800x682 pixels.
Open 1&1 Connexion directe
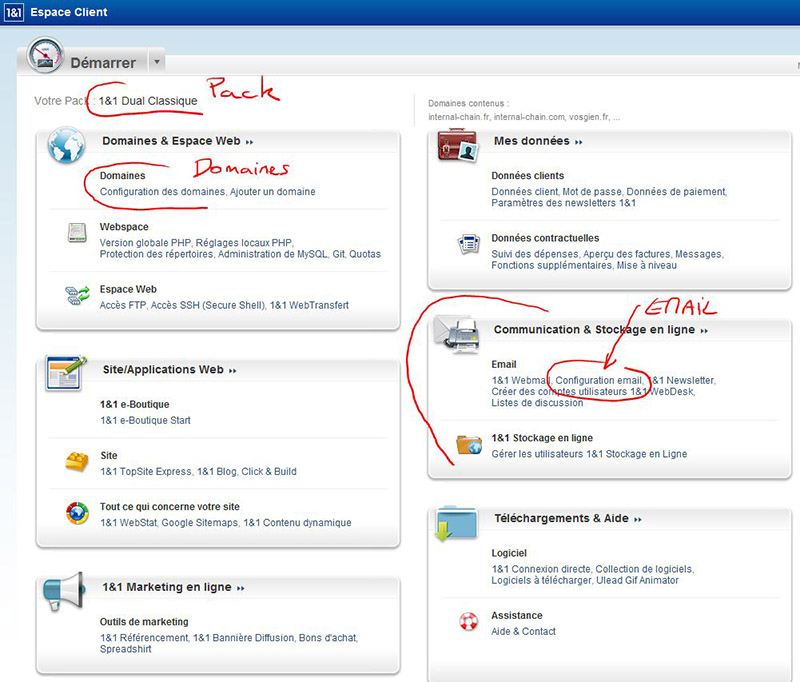(541, 569)
